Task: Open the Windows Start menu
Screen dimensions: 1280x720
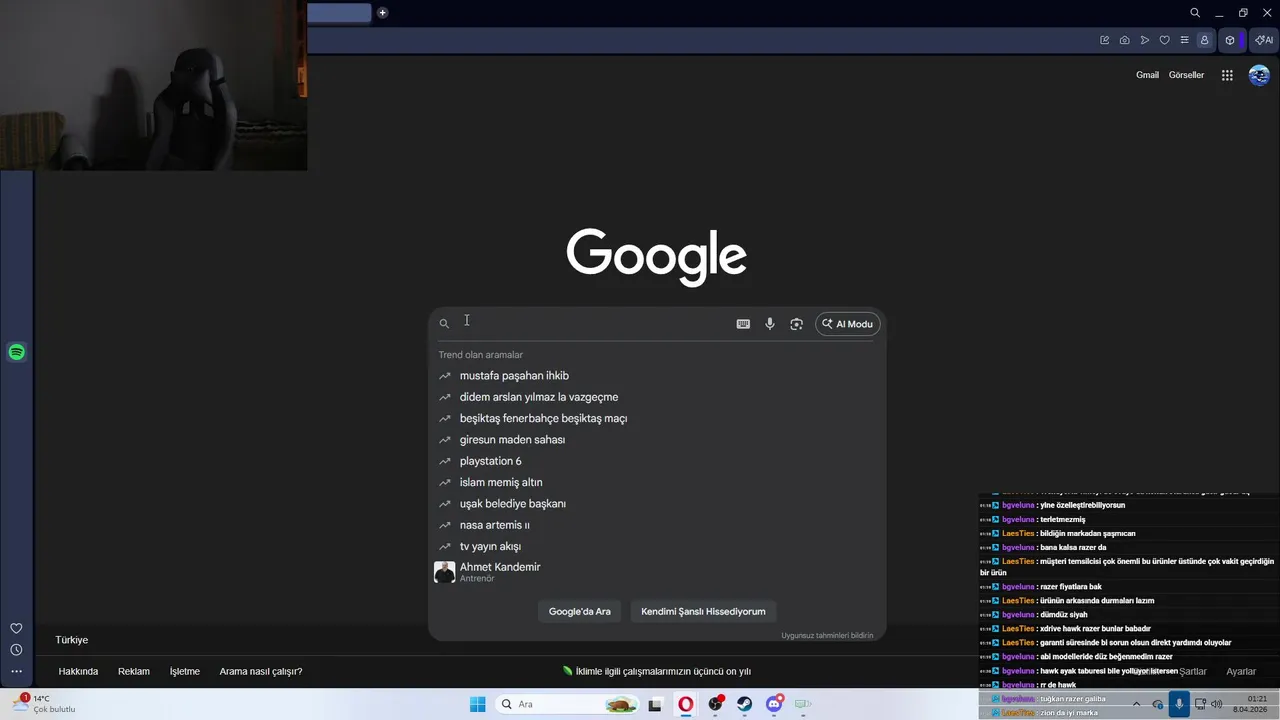Action: 478,704
